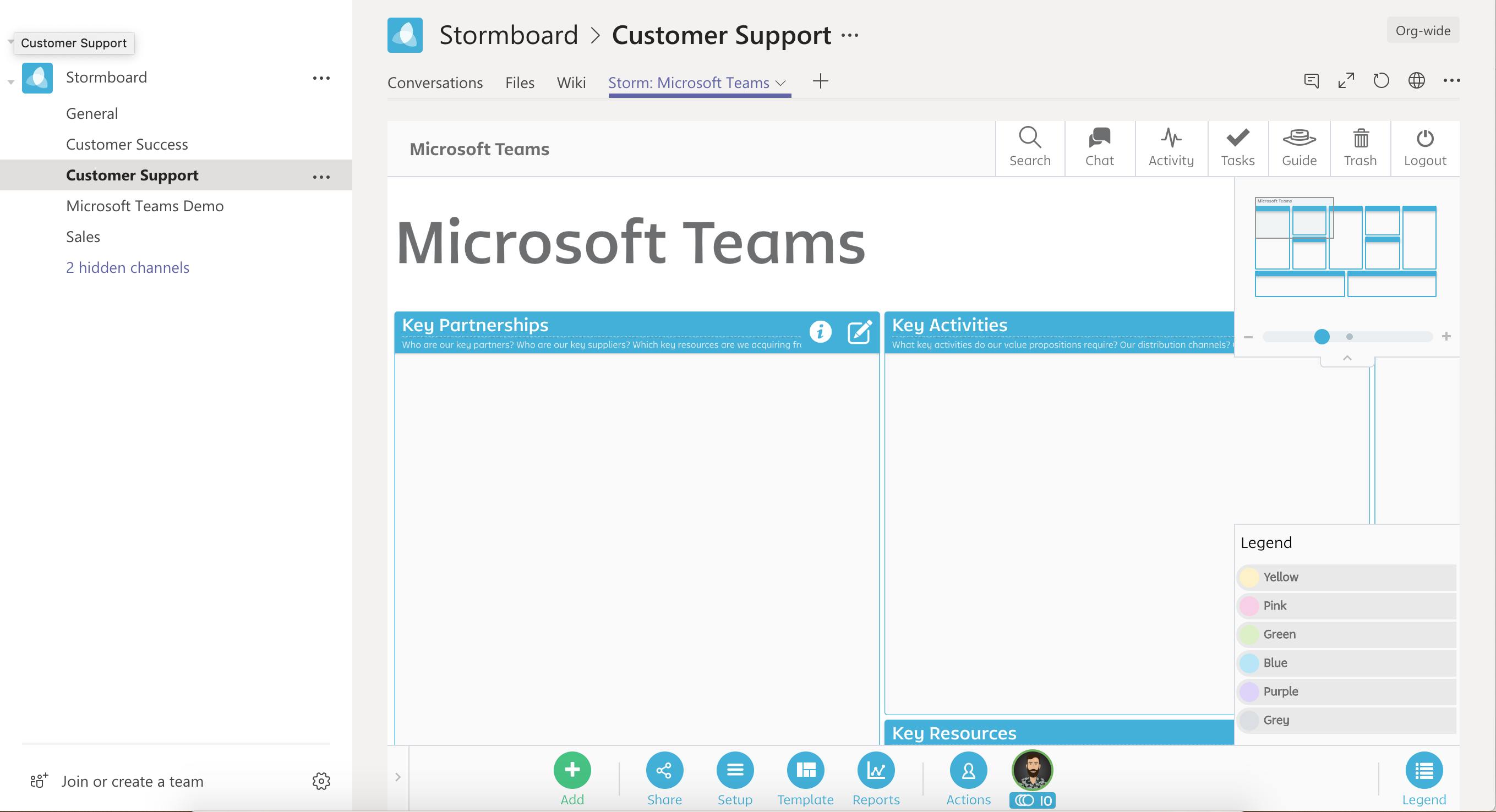Expand the tab to full screen
This screenshot has height=812, width=1496.
[x=1346, y=81]
